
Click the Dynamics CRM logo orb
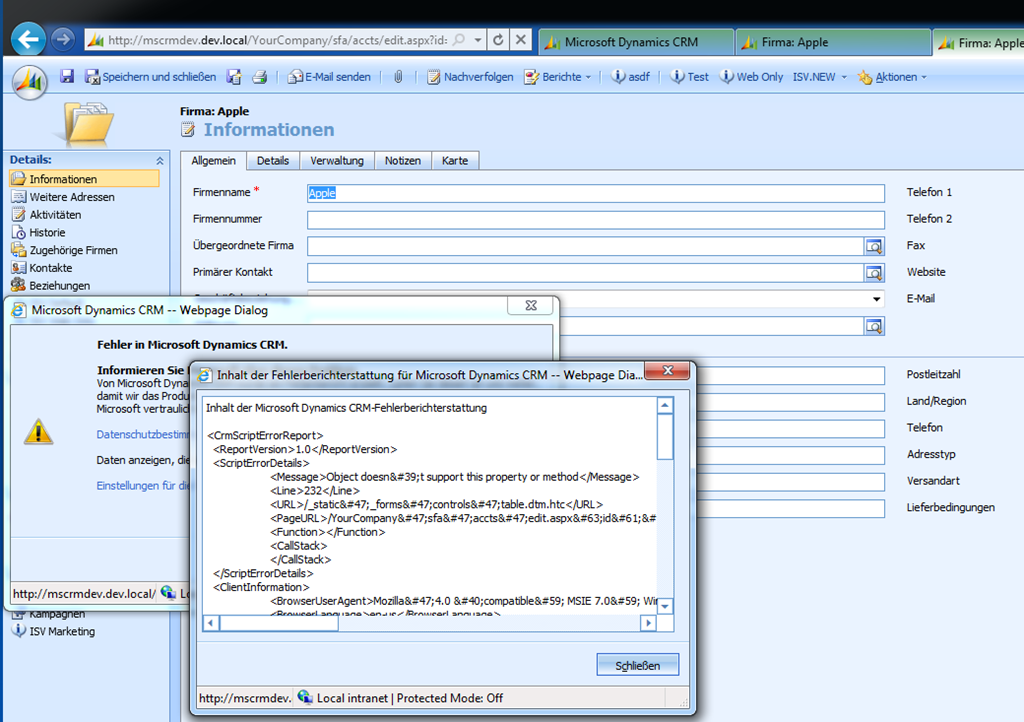pos(30,82)
